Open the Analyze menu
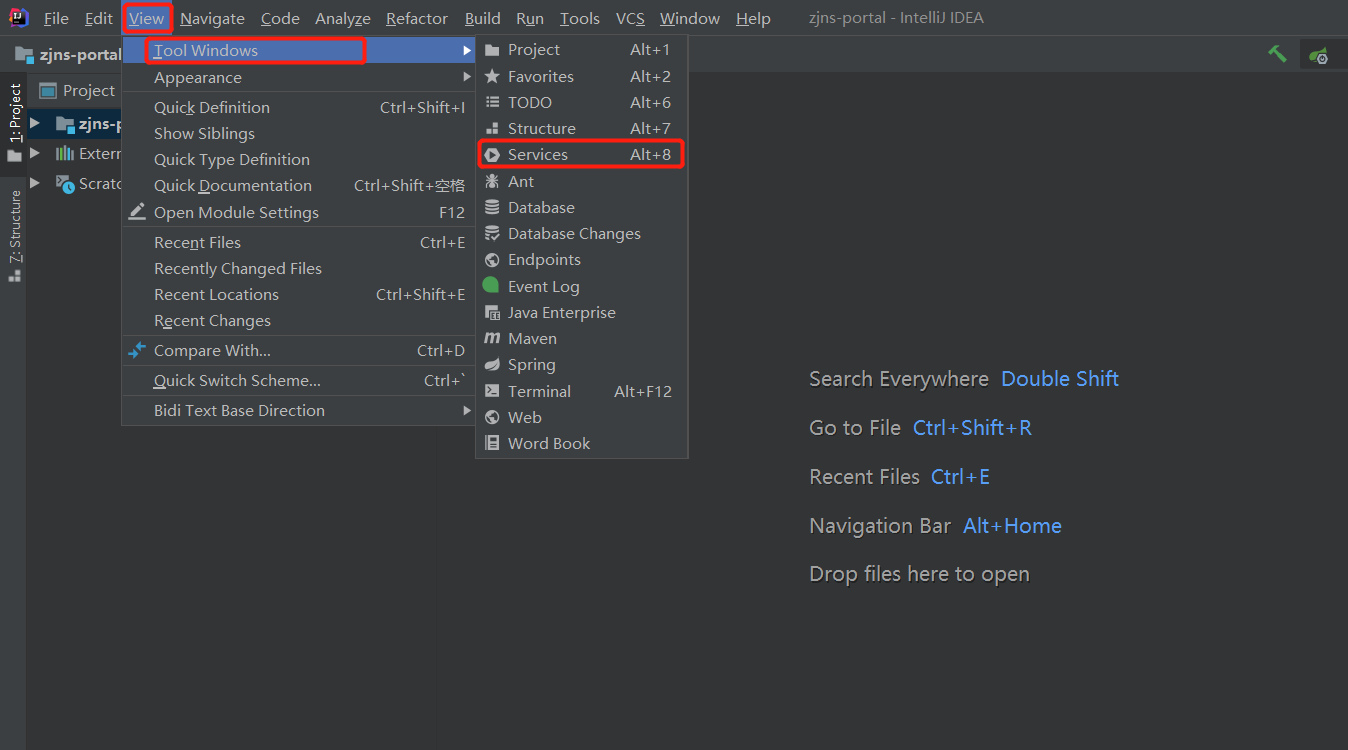This screenshot has width=1348, height=750. click(x=343, y=18)
